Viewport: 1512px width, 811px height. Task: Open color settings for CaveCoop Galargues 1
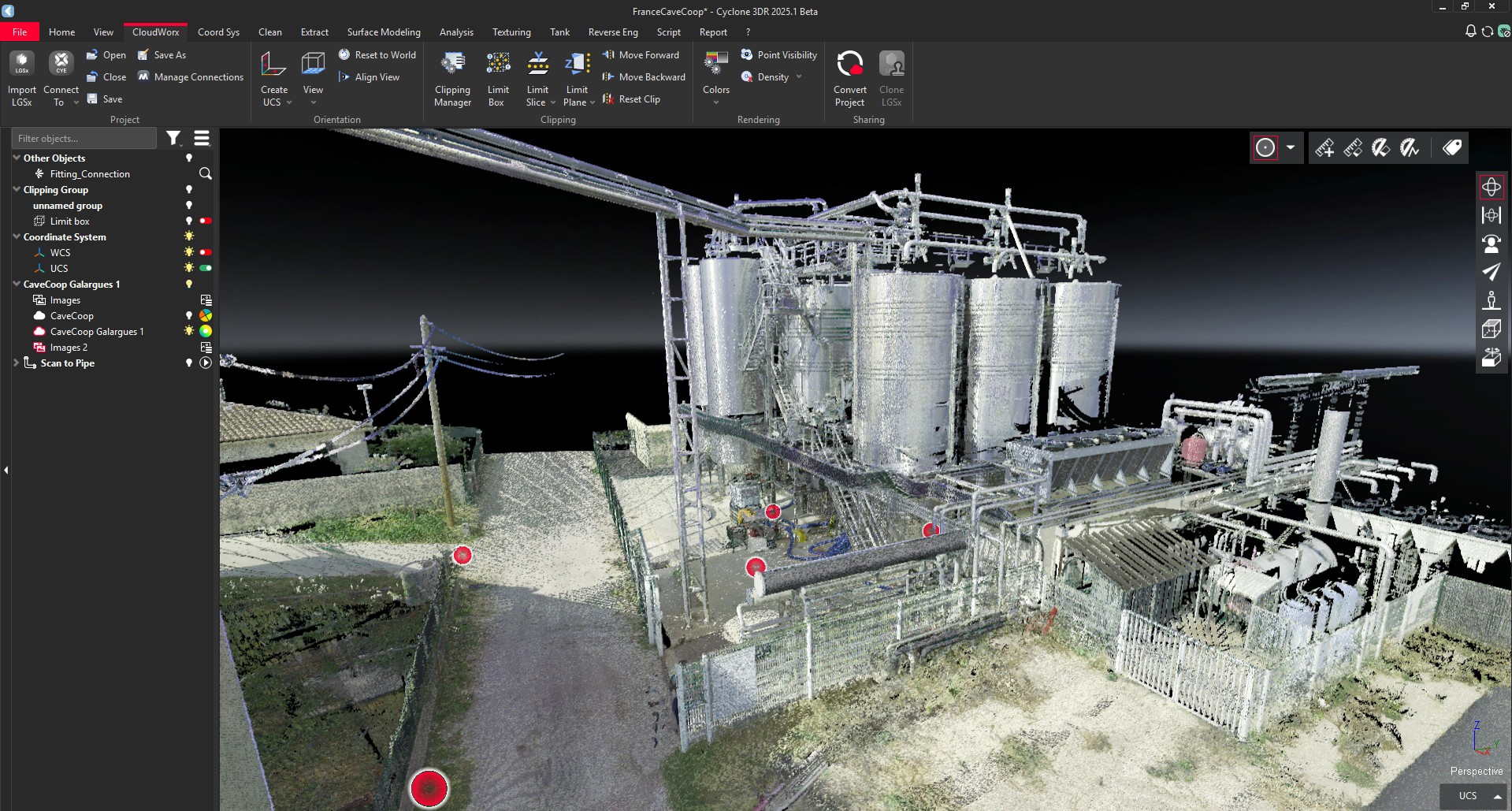coord(206,331)
